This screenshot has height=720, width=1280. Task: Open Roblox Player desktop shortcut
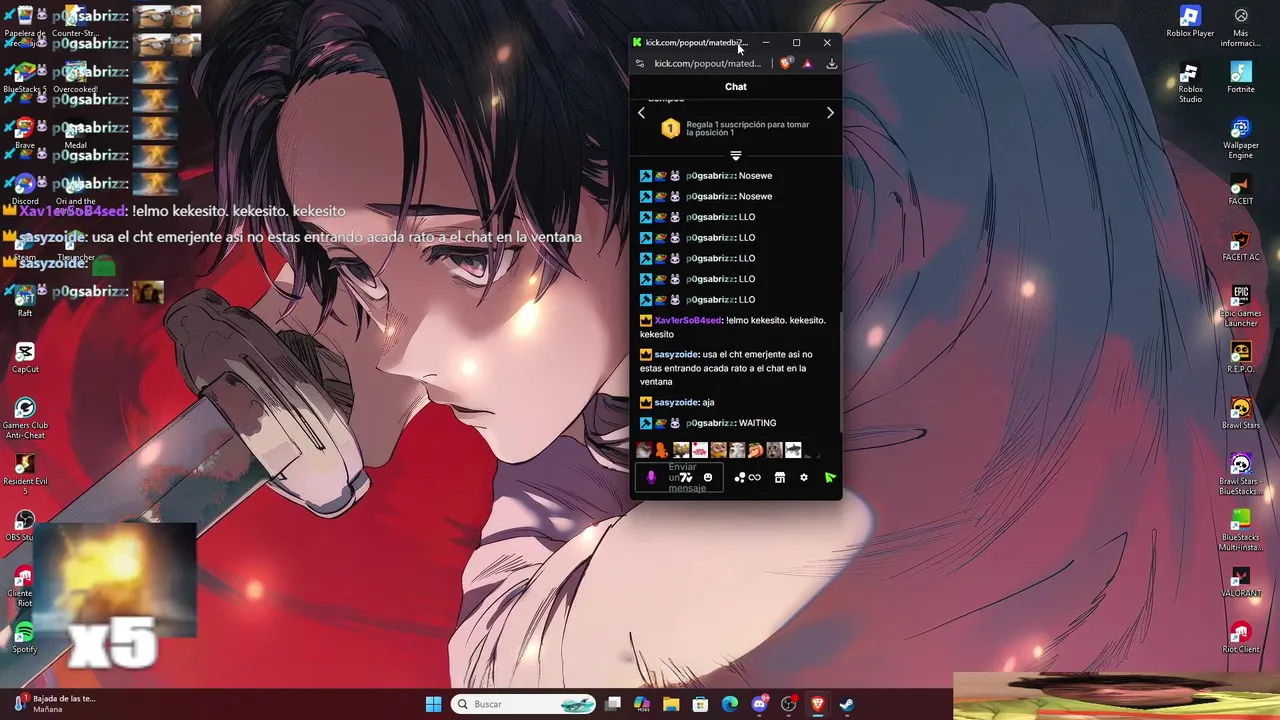(1190, 22)
